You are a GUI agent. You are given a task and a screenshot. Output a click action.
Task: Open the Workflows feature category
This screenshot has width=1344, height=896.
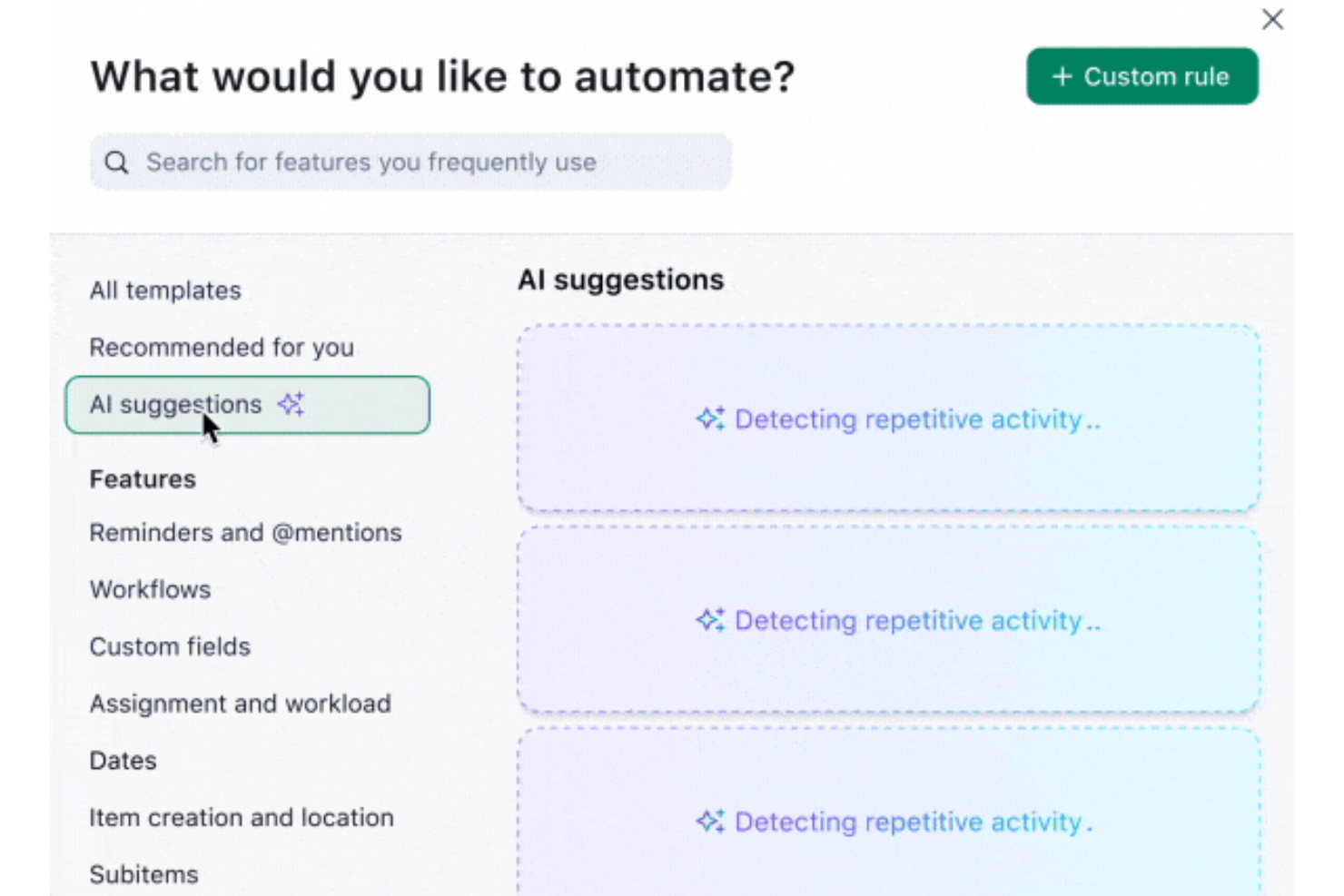click(x=150, y=589)
